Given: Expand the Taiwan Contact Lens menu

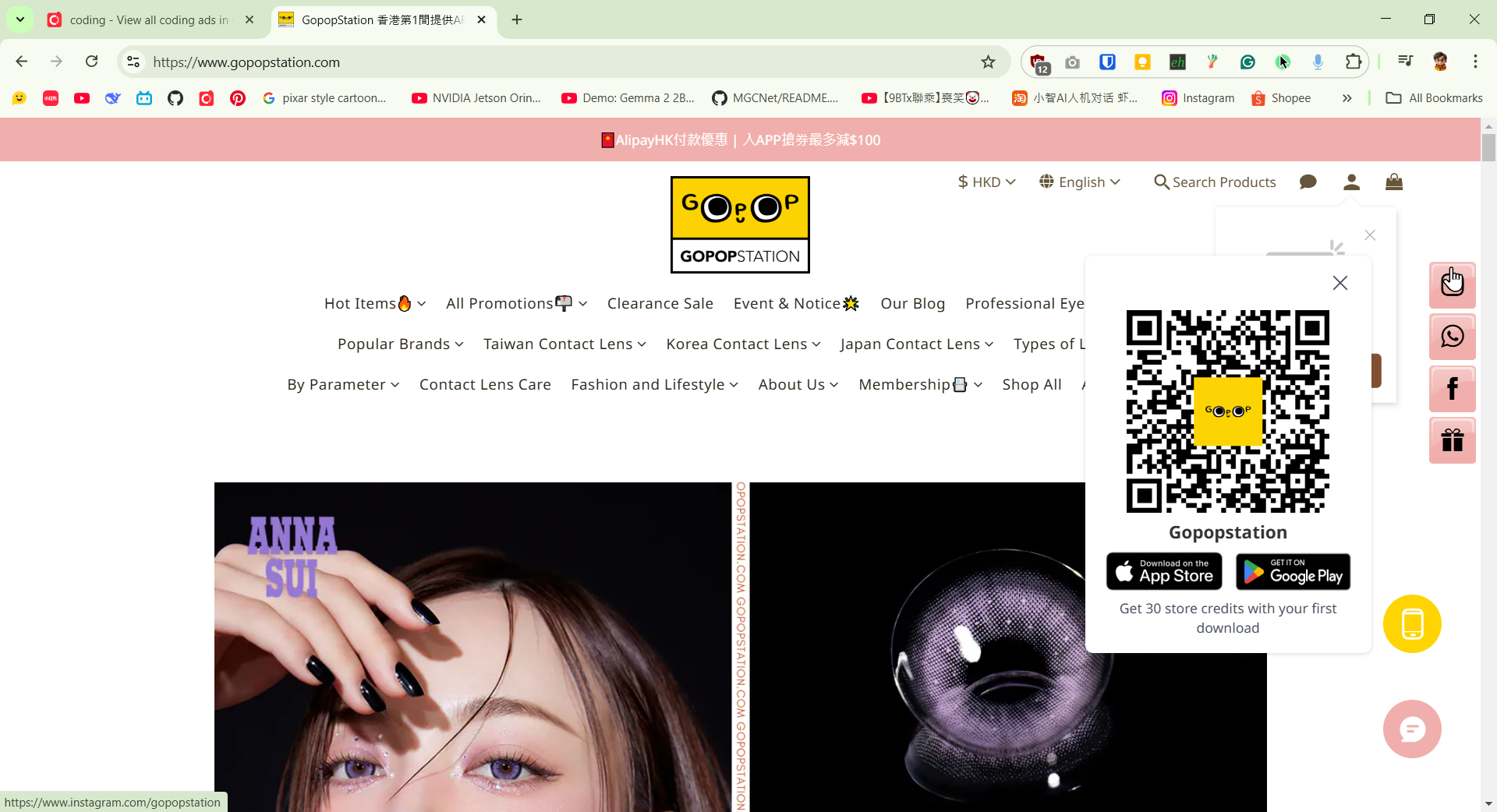Looking at the screenshot, I should pos(564,344).
